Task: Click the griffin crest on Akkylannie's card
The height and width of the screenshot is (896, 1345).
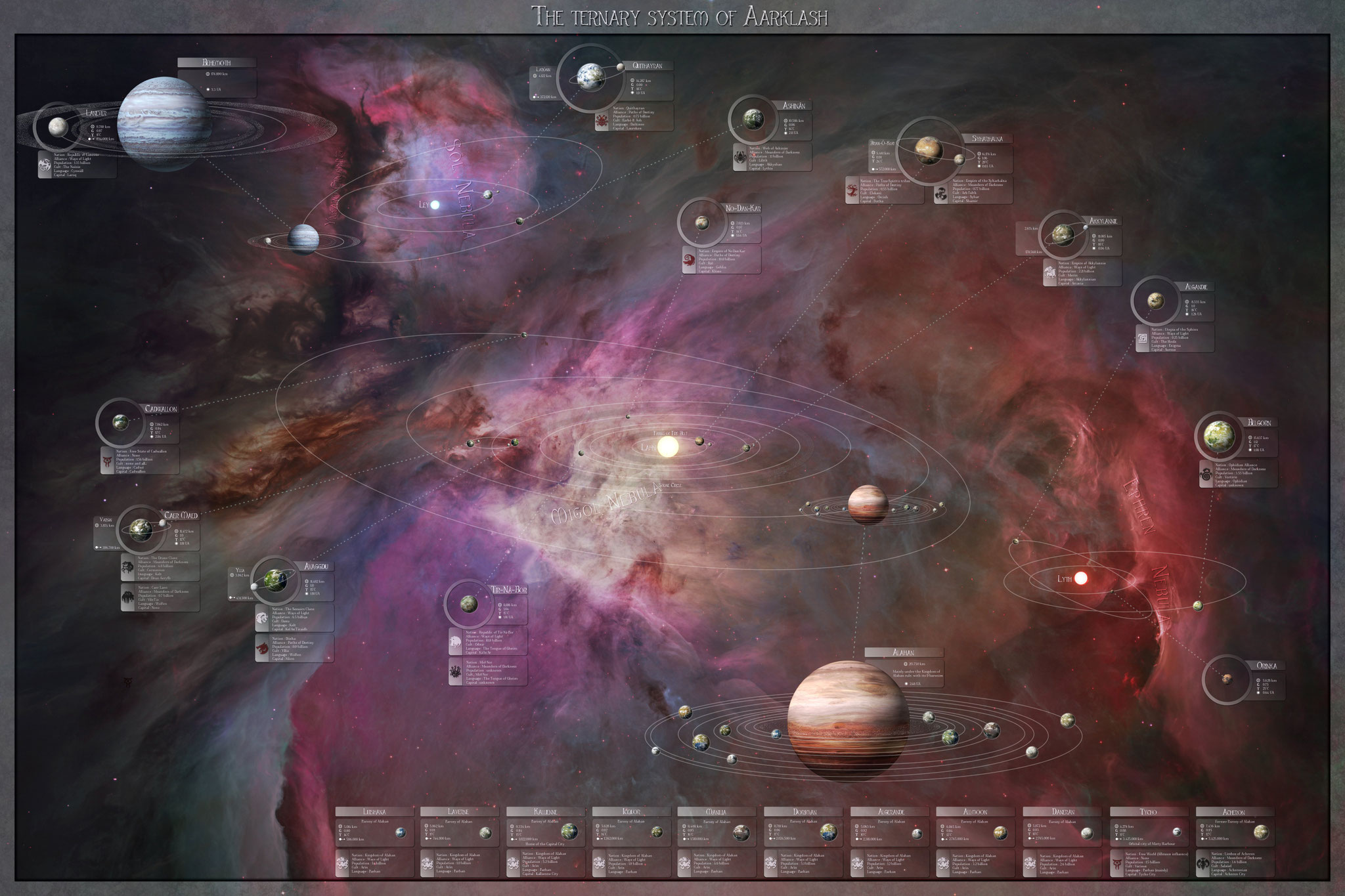Action: (1050, 271)
